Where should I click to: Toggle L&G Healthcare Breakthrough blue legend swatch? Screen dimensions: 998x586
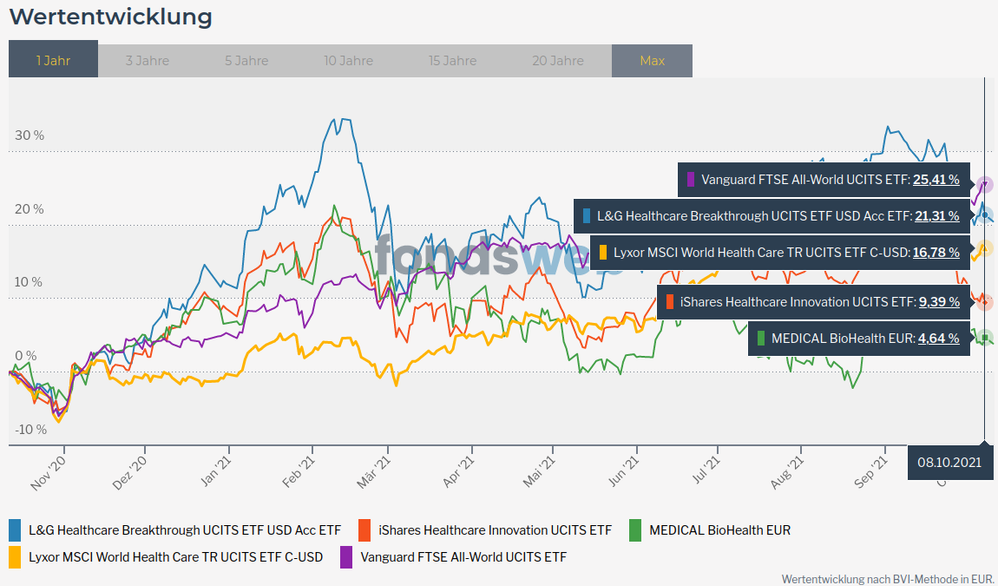tap(15, 529)
